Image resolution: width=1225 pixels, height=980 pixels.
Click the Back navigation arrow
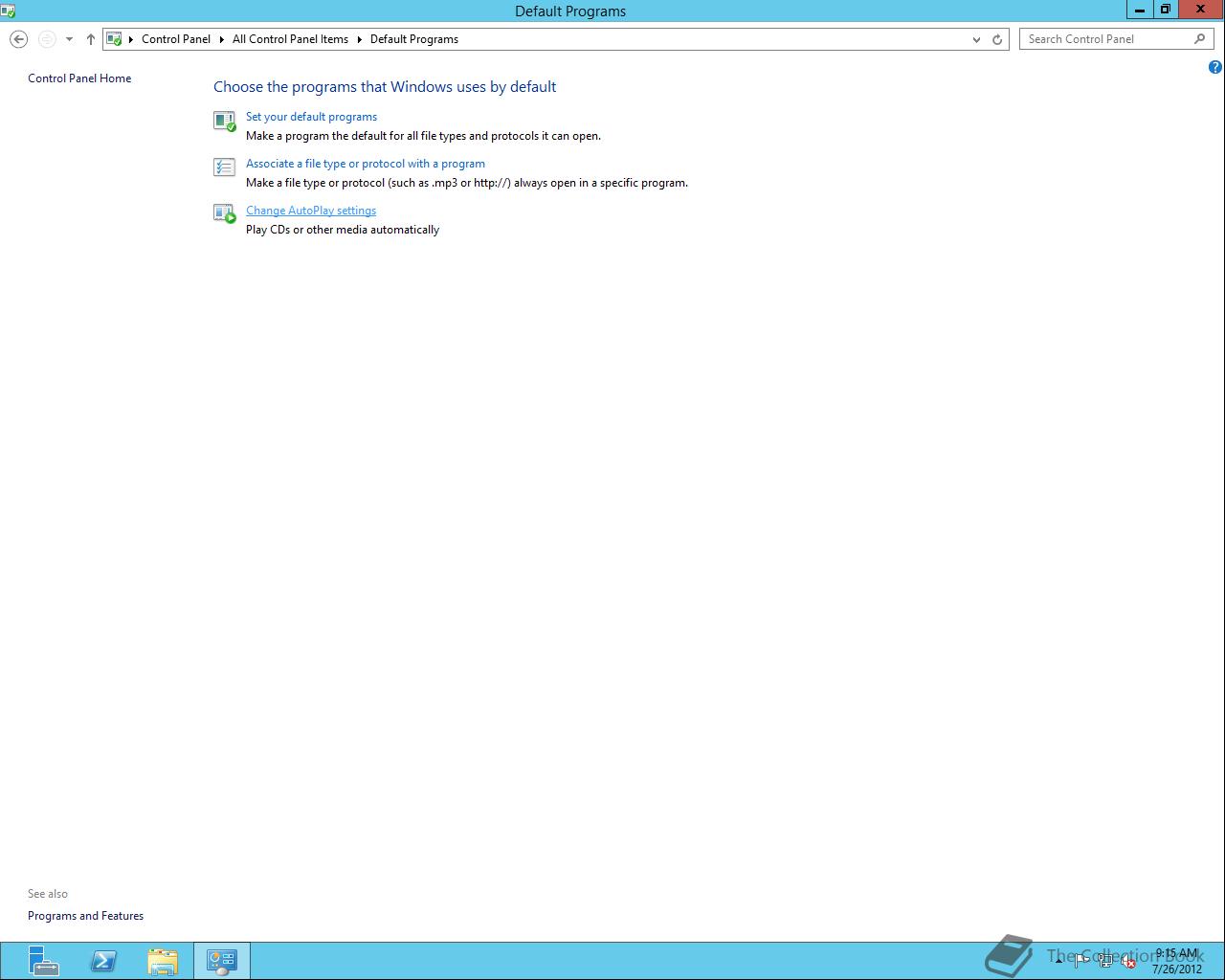pos(18,39)
